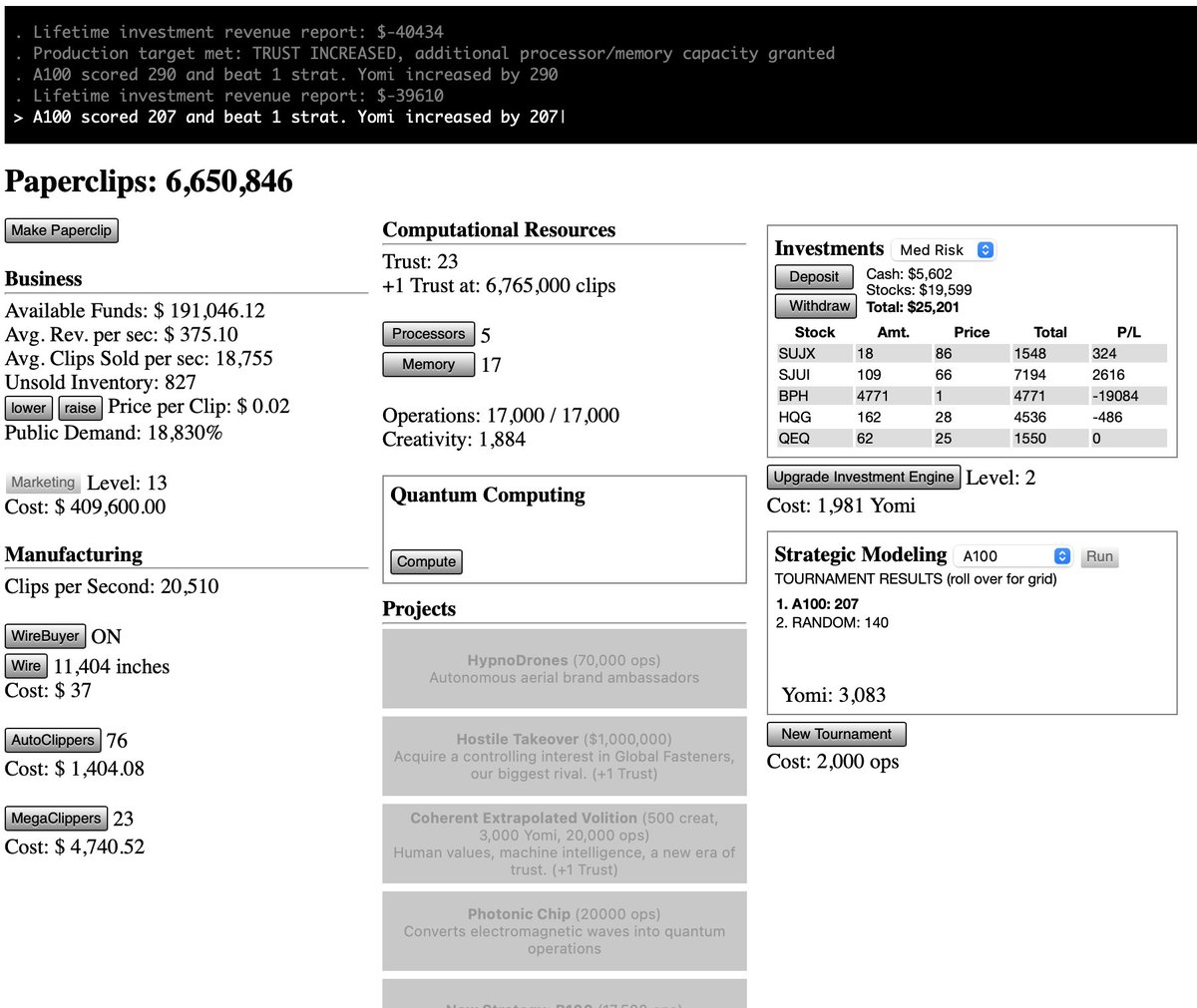Click the Paperclips: 6,650,846 heading
The width and height of the screenshot is (1197, 1008).
149,180
